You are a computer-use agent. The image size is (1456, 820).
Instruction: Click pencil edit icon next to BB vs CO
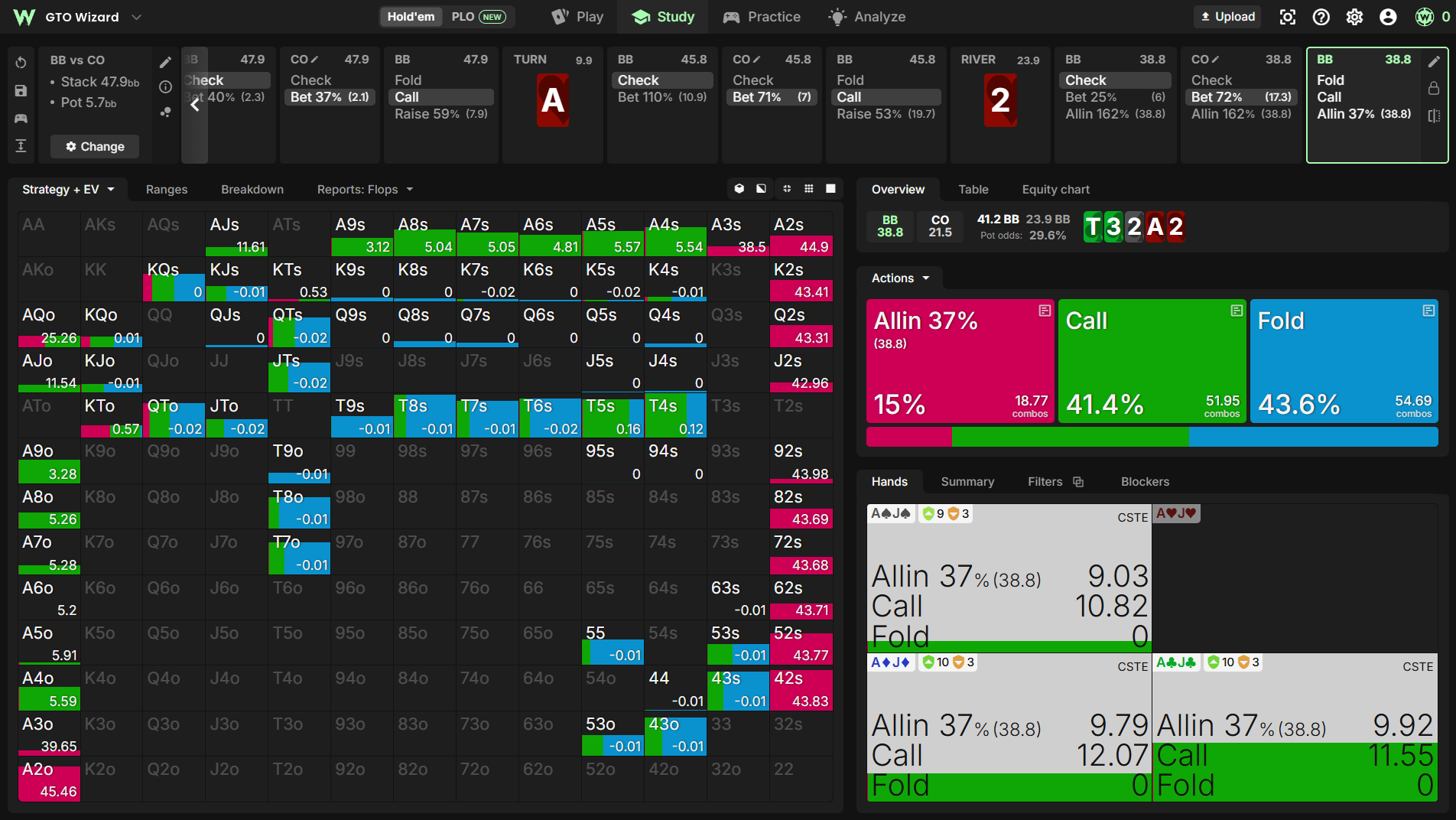click(165, 63)
